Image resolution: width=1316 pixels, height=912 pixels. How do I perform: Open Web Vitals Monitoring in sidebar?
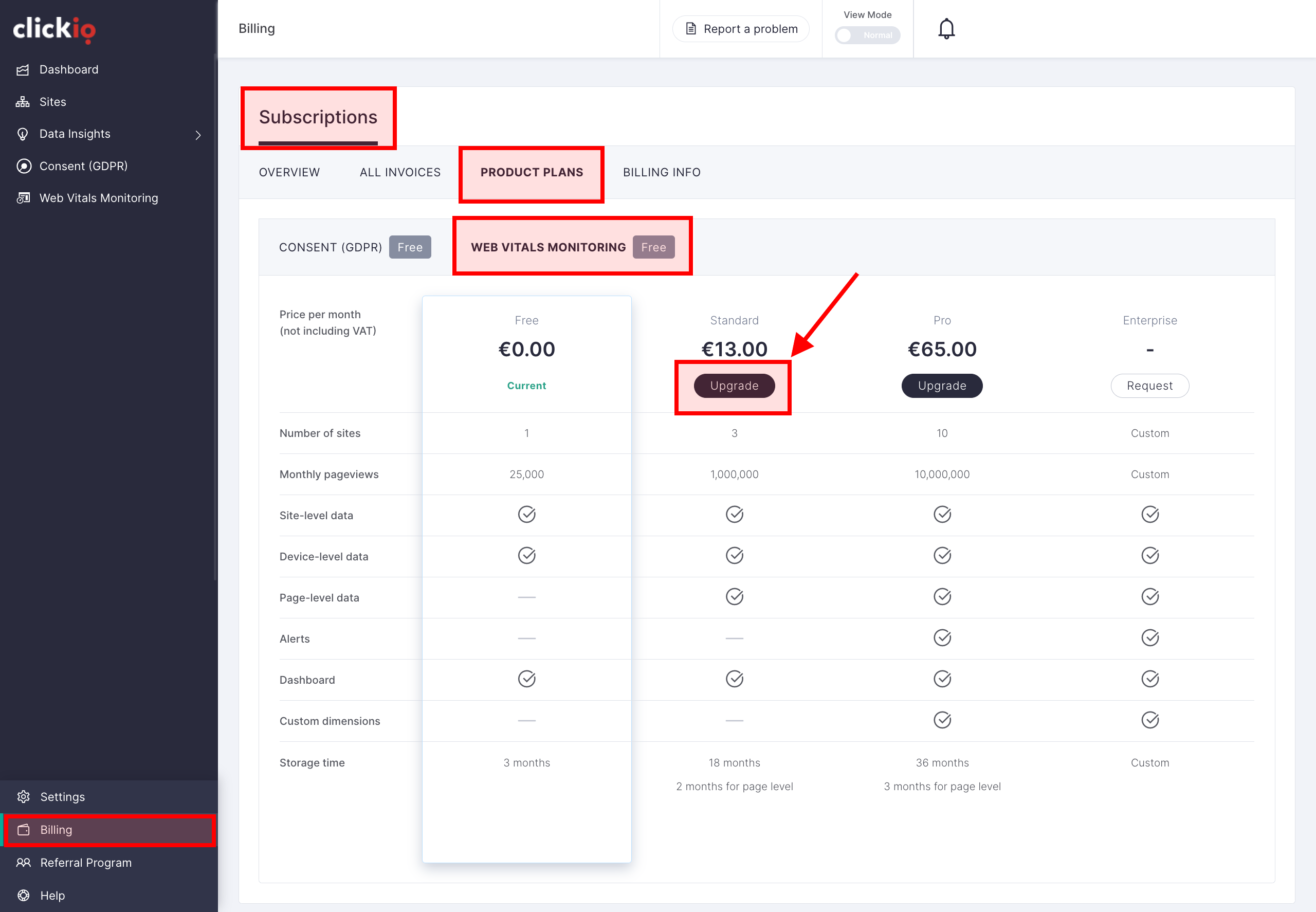pos(98,198)
